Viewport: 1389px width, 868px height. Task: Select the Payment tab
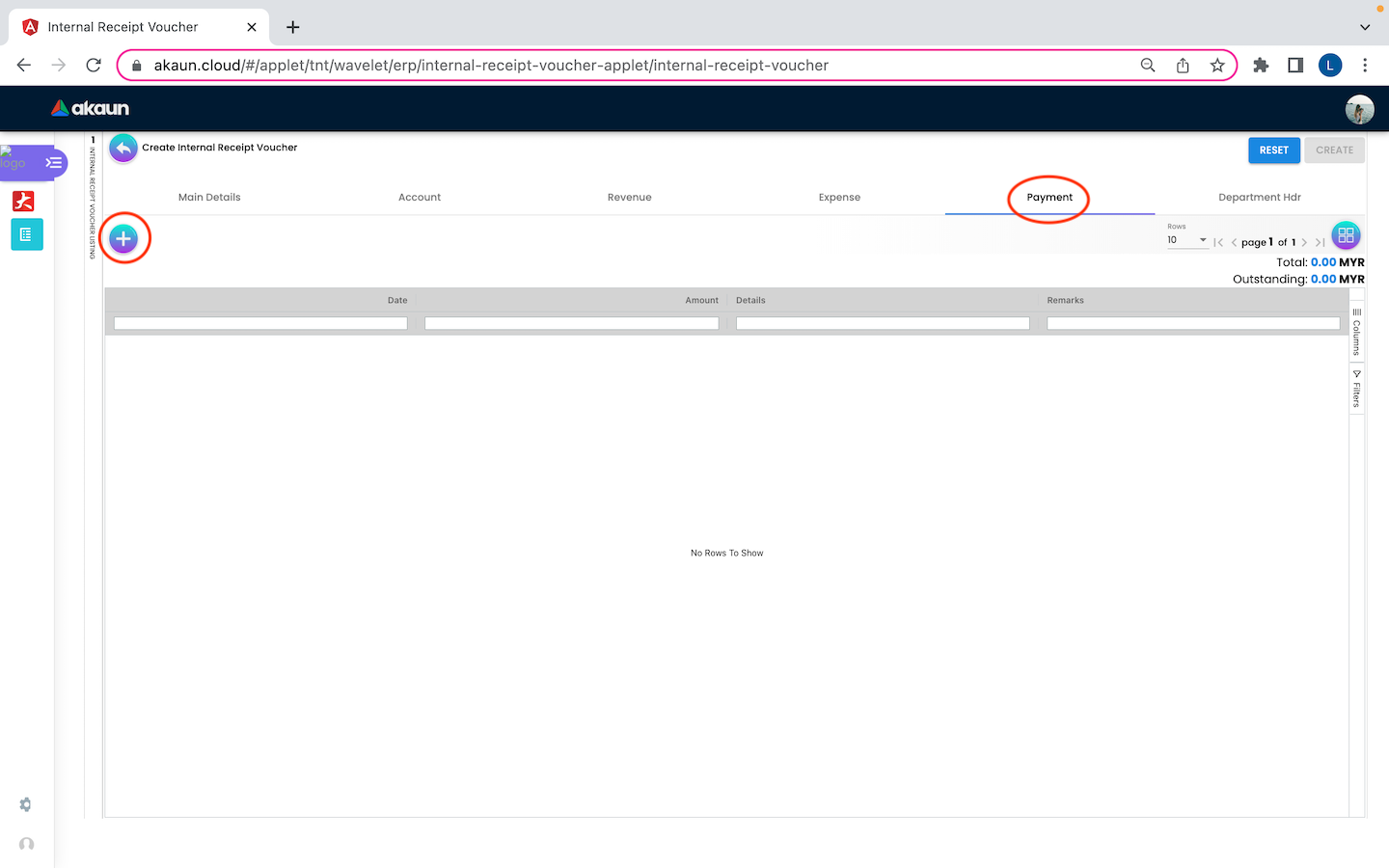point(1049,197)
